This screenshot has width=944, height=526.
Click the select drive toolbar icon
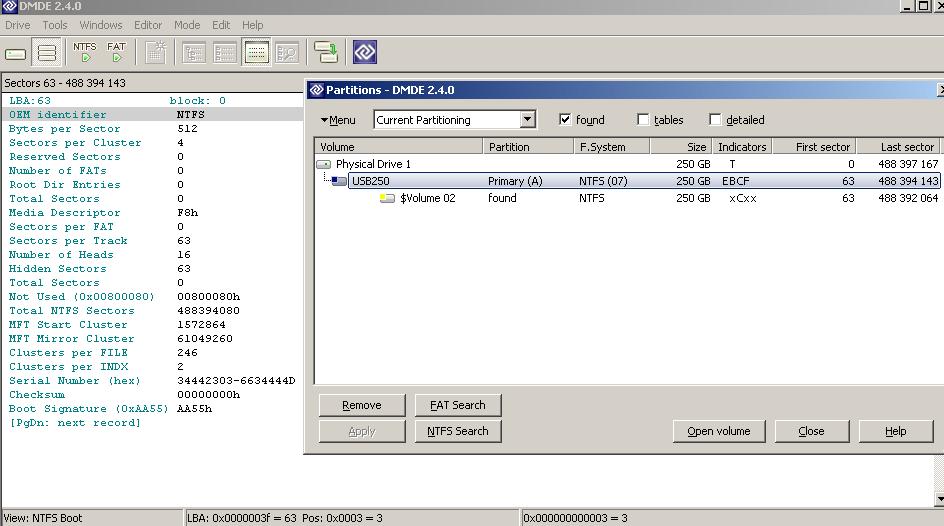click(x=16, y=53)
